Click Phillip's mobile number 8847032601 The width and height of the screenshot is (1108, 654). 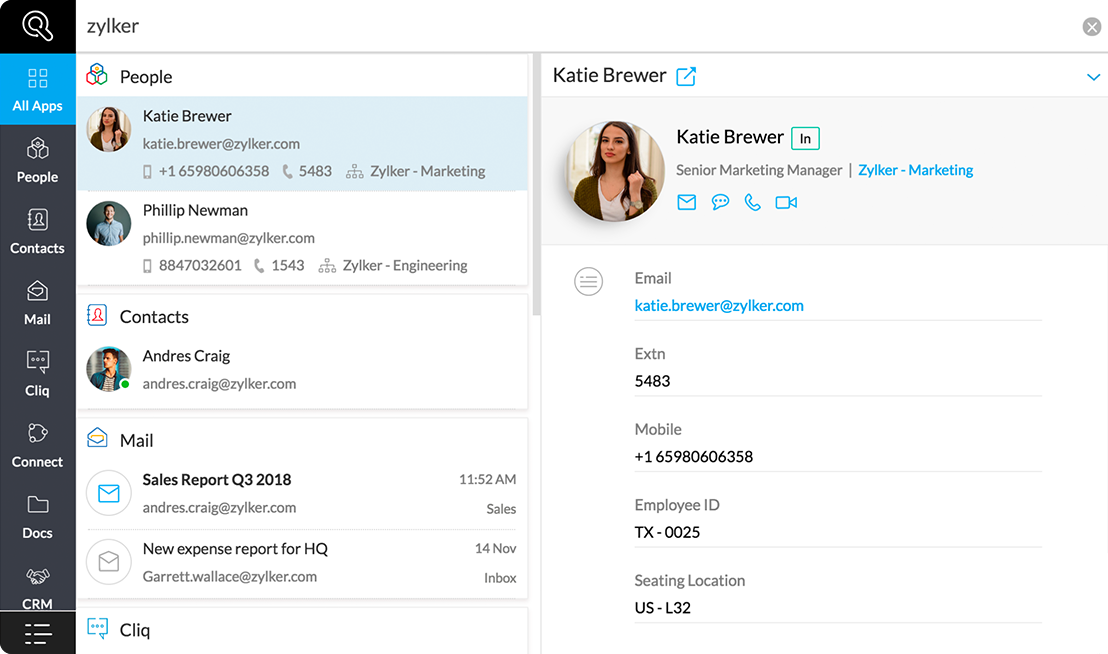pos(200,266)
